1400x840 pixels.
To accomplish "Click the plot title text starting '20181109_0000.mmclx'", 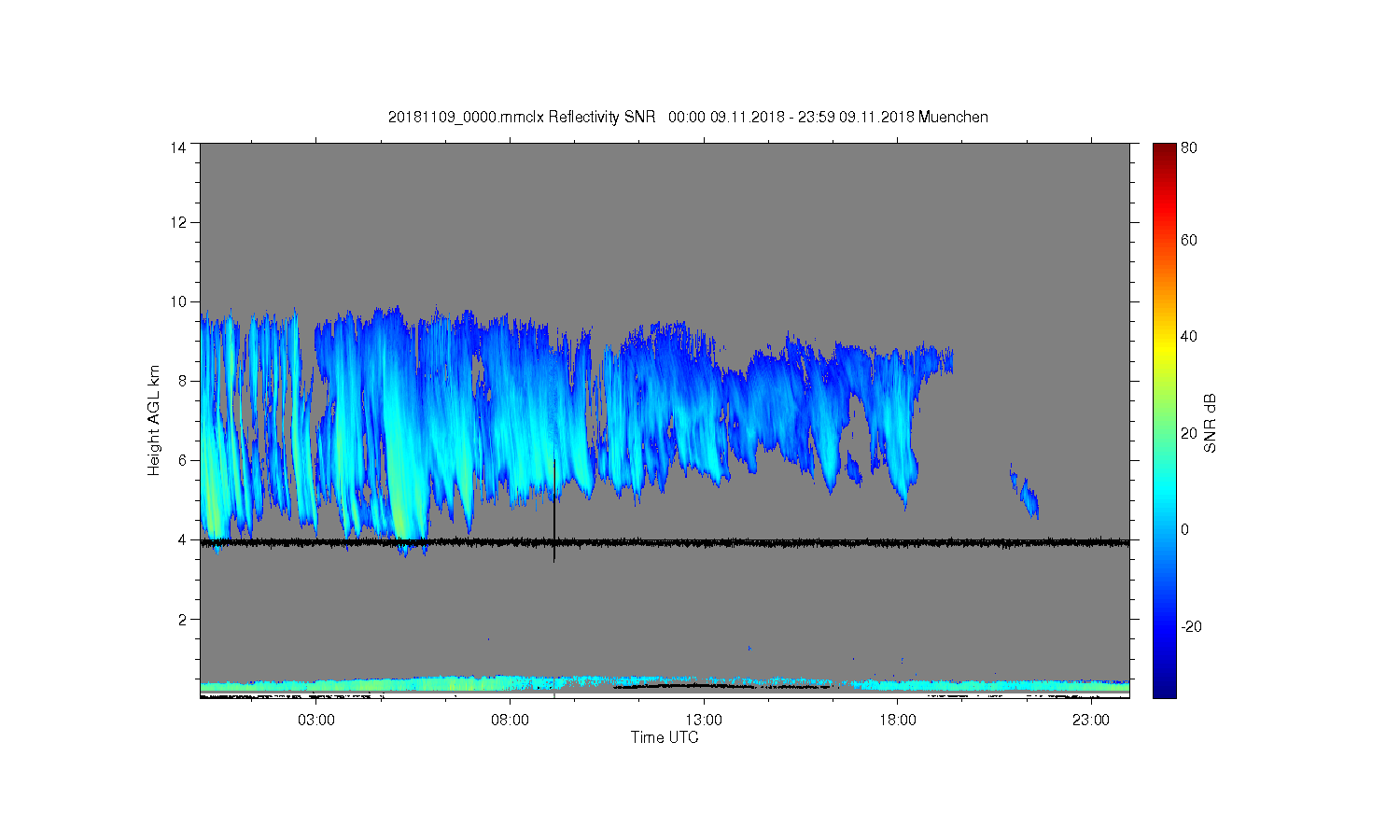I will [688, 117].
